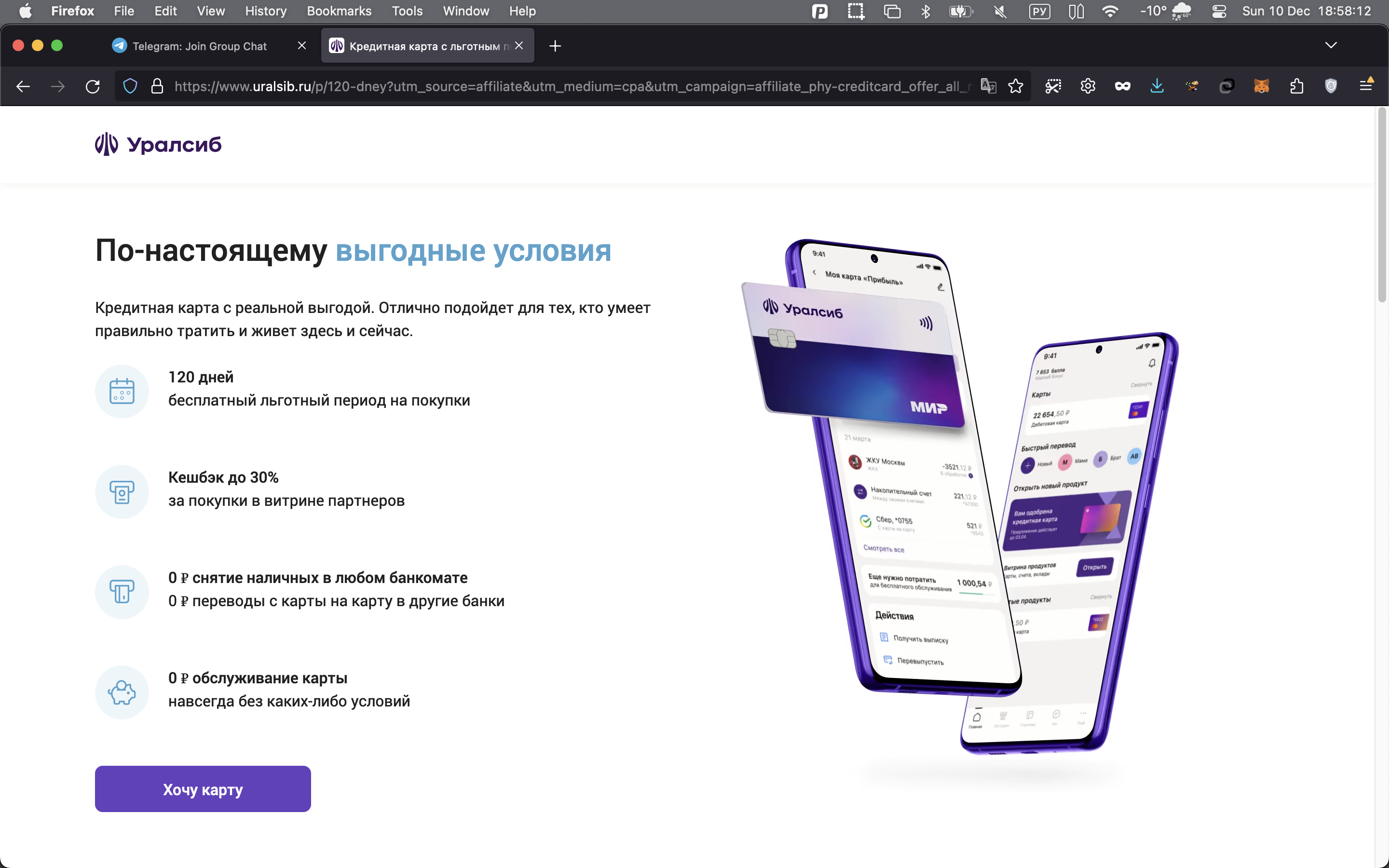Viewport: 1389px width, 868px height.
Task: Open the Downloads panel arrow icon
Action: (x=1157, y=87)
